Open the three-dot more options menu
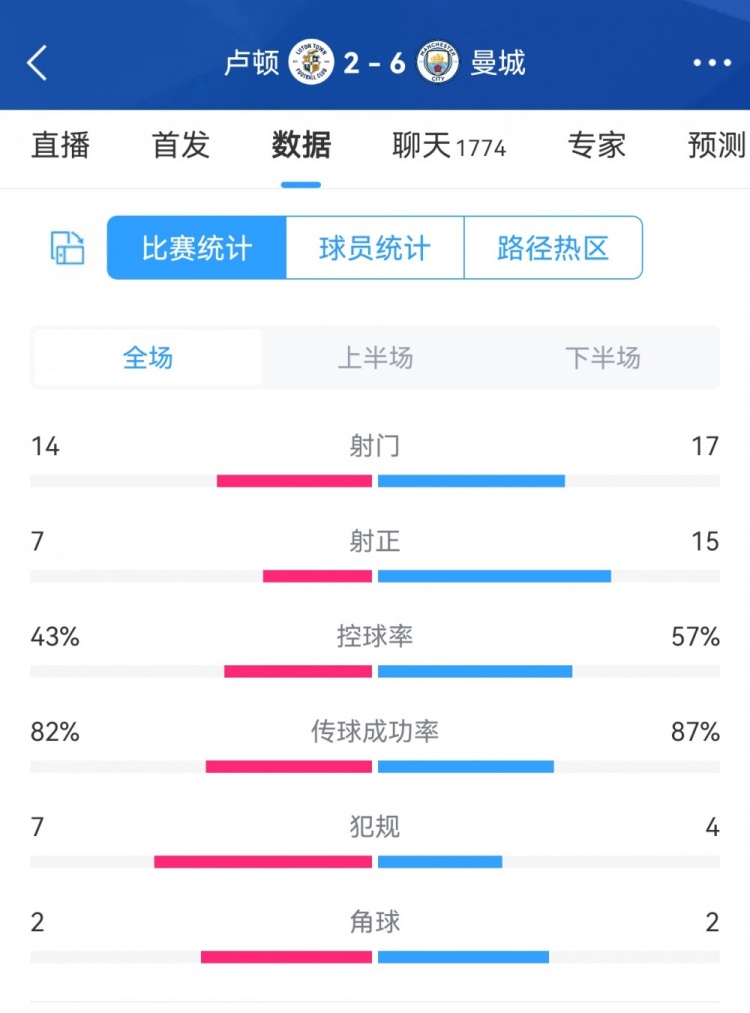 pyautogui.click(x=712, y=63)
